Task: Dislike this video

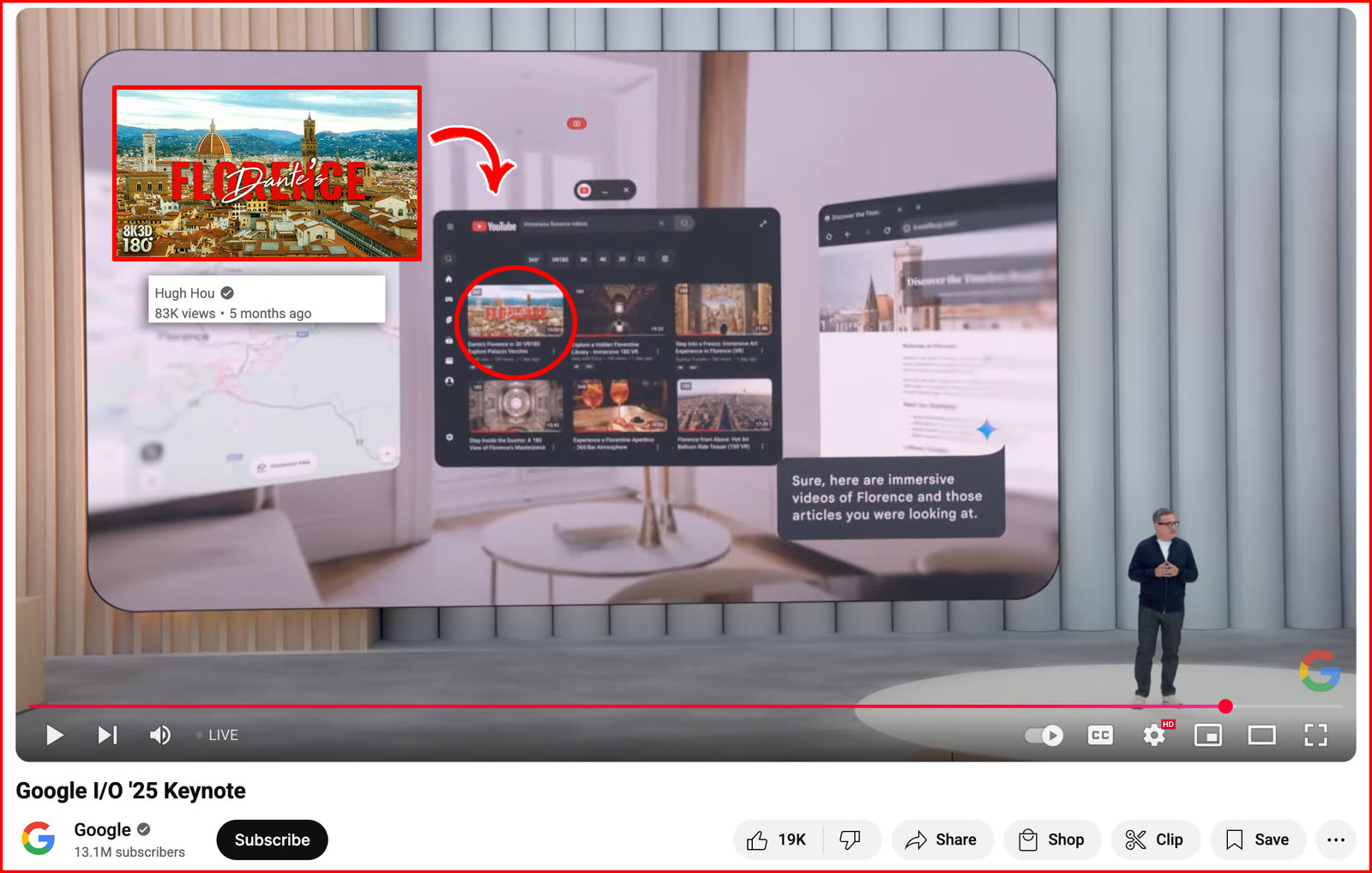Action: pyautogui.click(x=851, y=840)
